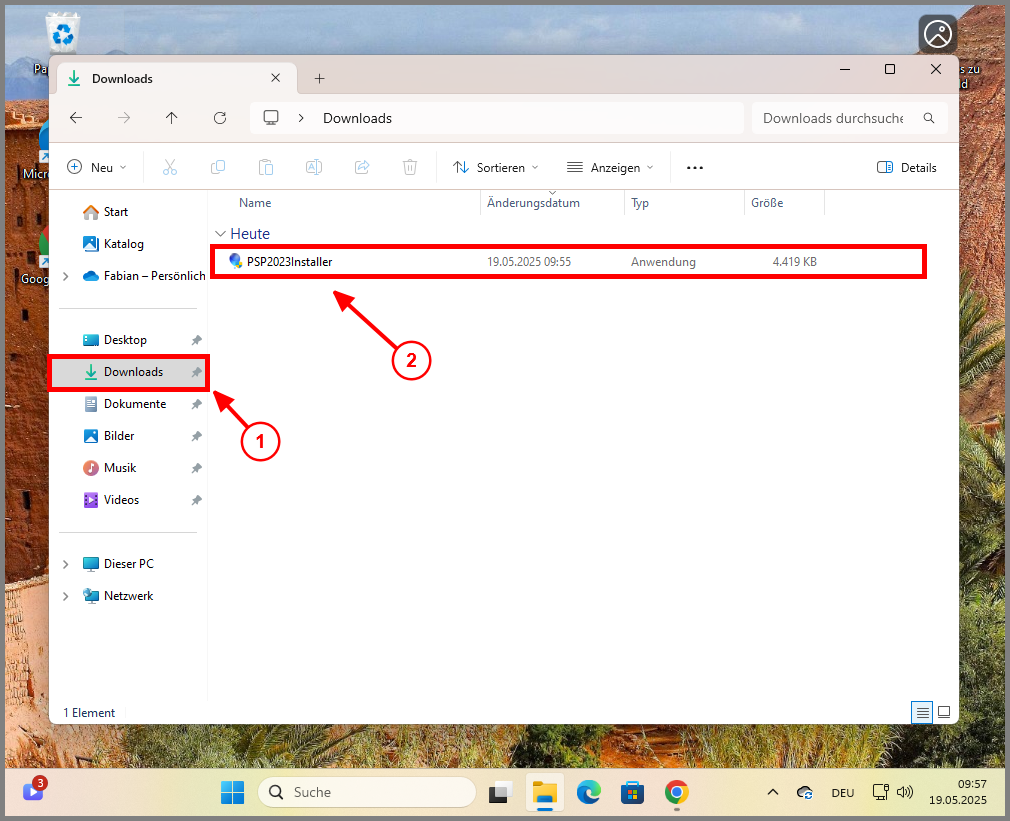
Task: Click the Up-arrow navigation icon
Action: click(171, 118)
